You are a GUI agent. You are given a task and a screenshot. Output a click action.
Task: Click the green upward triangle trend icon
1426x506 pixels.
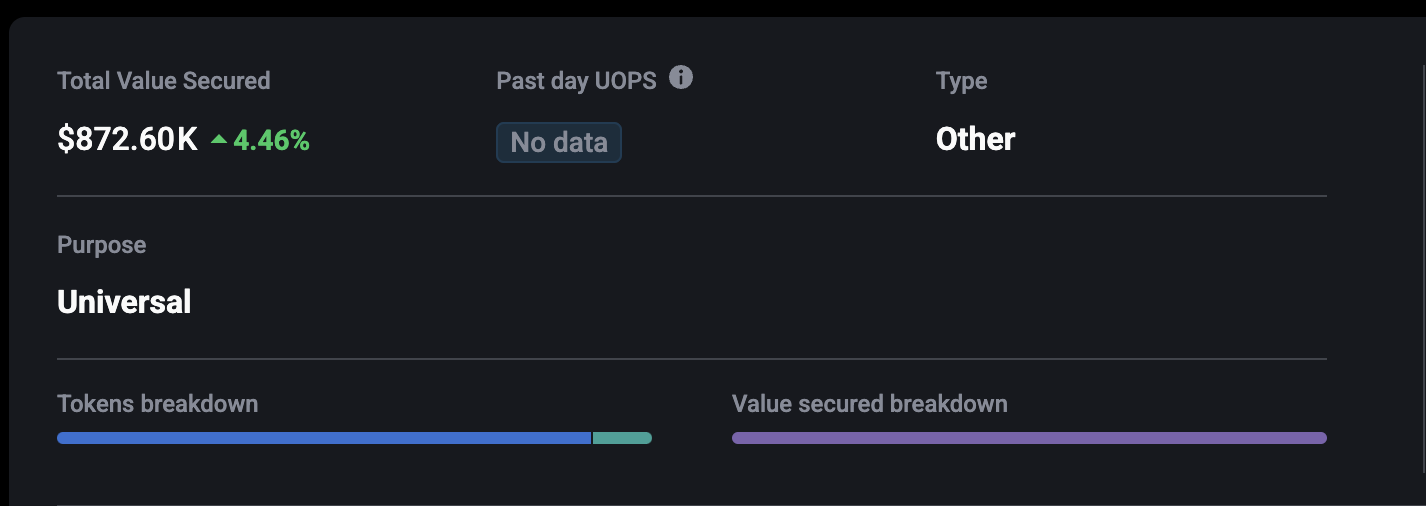pyautogui.click(x=219, y=141)
